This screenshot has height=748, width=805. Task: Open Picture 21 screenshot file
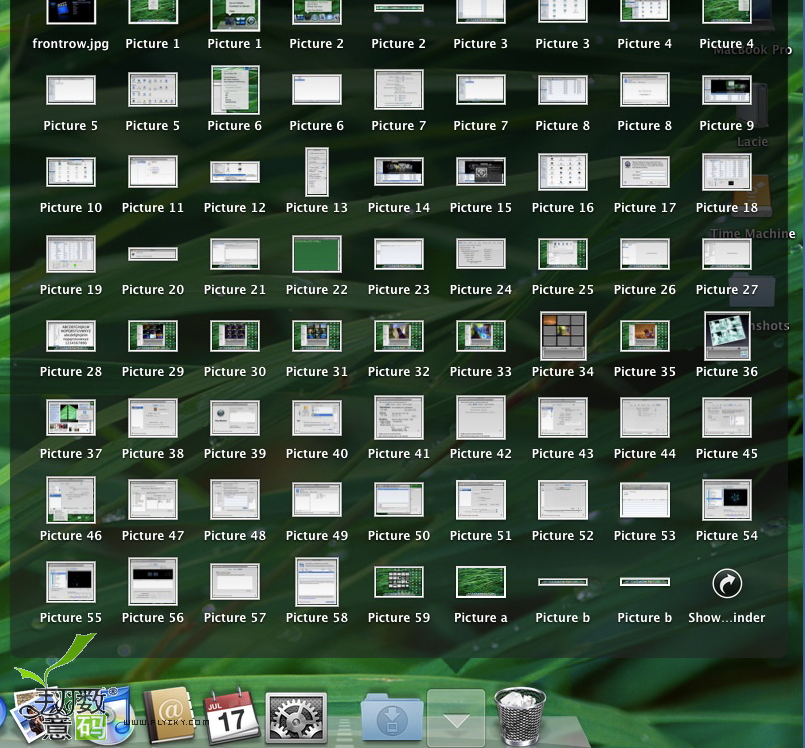click(235, 254)
